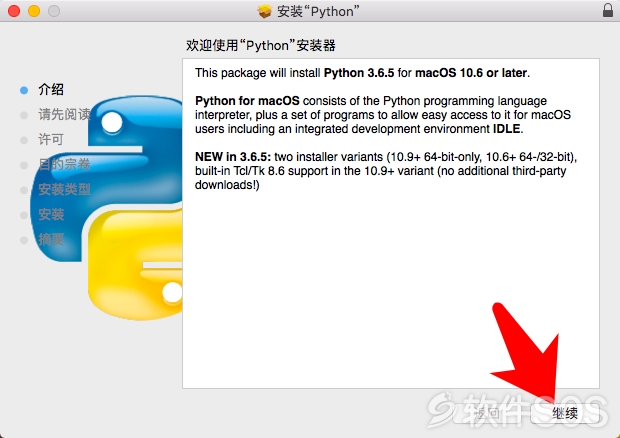
Task: Minimize the installer with yellow button
Action: tap(34, 11)
